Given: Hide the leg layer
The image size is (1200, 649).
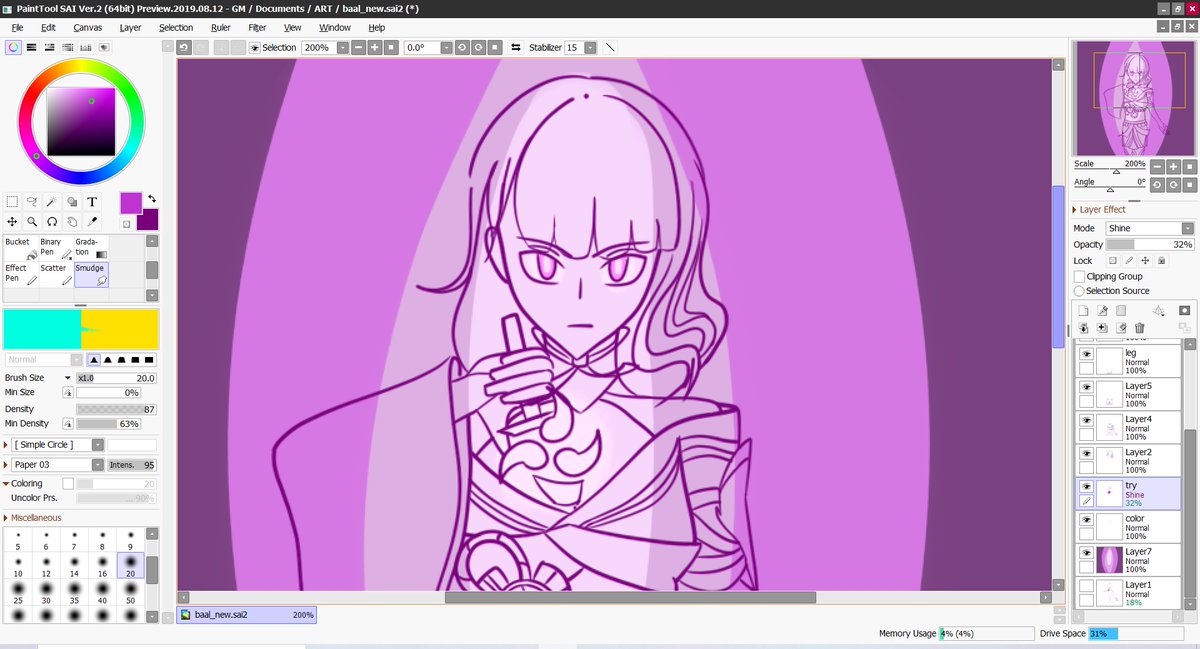Looking at the screenshot, I should point(1086,353).
